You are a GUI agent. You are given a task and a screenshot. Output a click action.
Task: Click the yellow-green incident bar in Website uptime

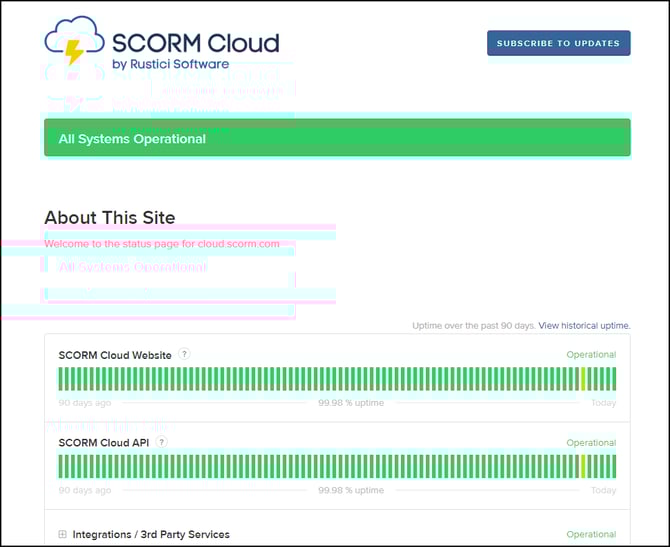[583, 379]
